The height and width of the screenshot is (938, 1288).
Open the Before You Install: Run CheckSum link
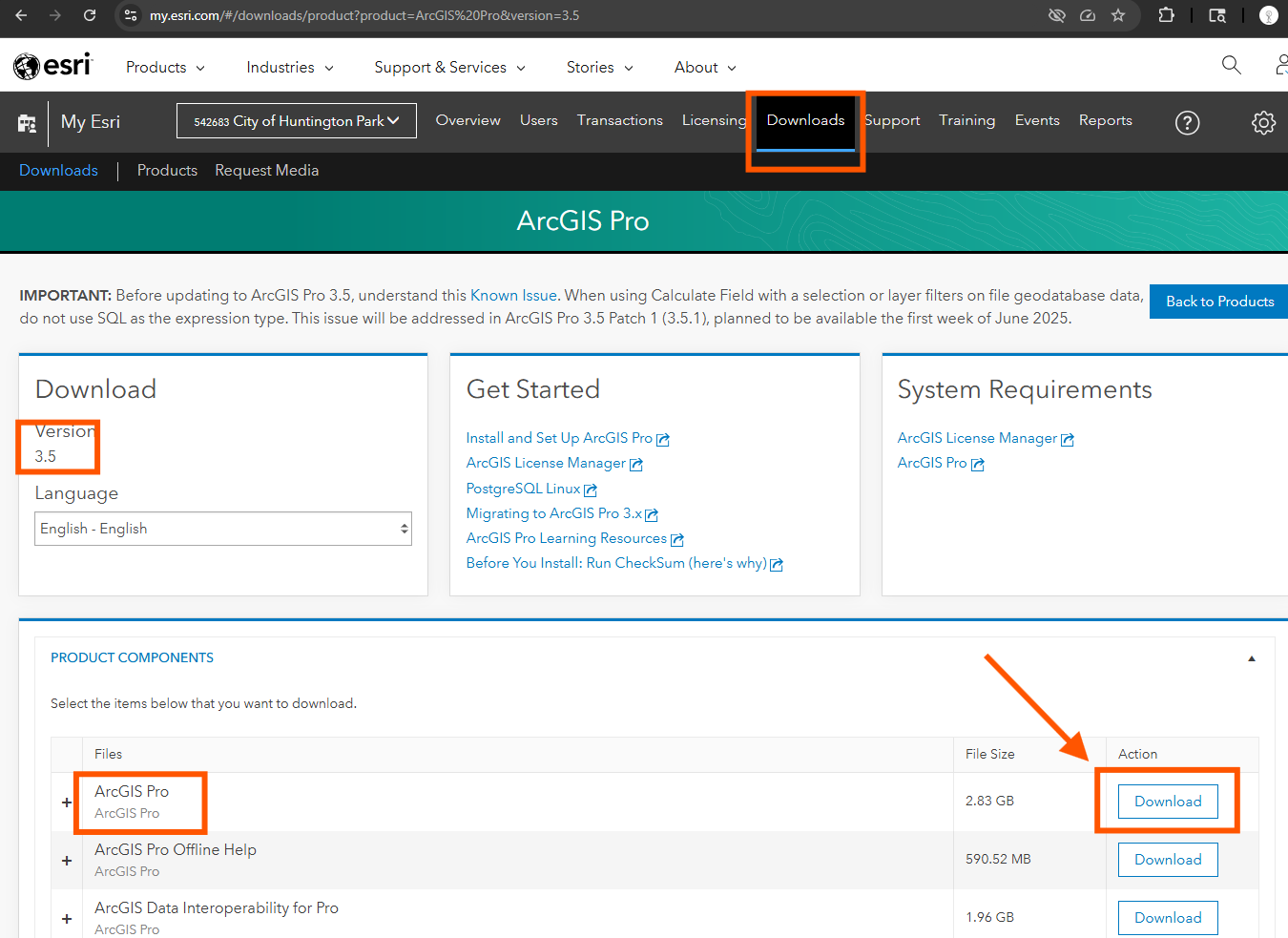point(616,563)
